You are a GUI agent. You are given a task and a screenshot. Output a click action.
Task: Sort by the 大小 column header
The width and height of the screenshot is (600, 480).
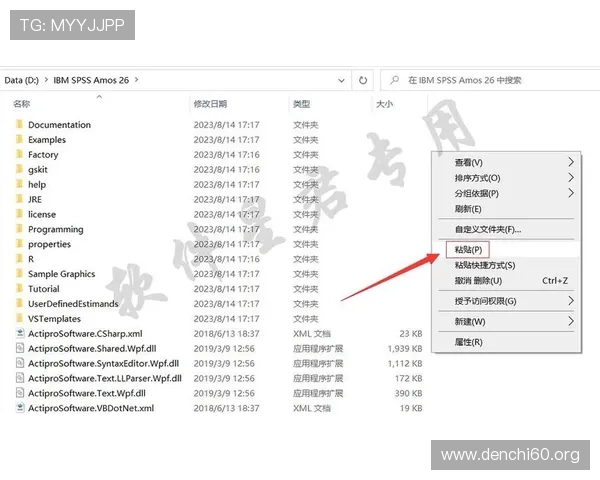pyautogui.click(x=384, y=104)
